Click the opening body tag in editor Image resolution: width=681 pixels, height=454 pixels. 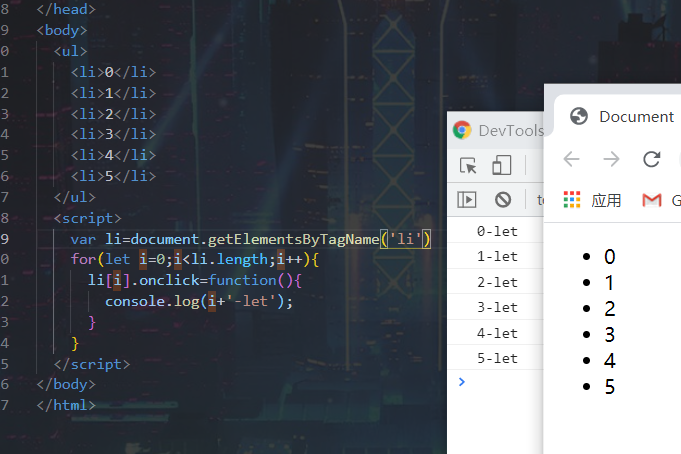[x=62, y=30]
